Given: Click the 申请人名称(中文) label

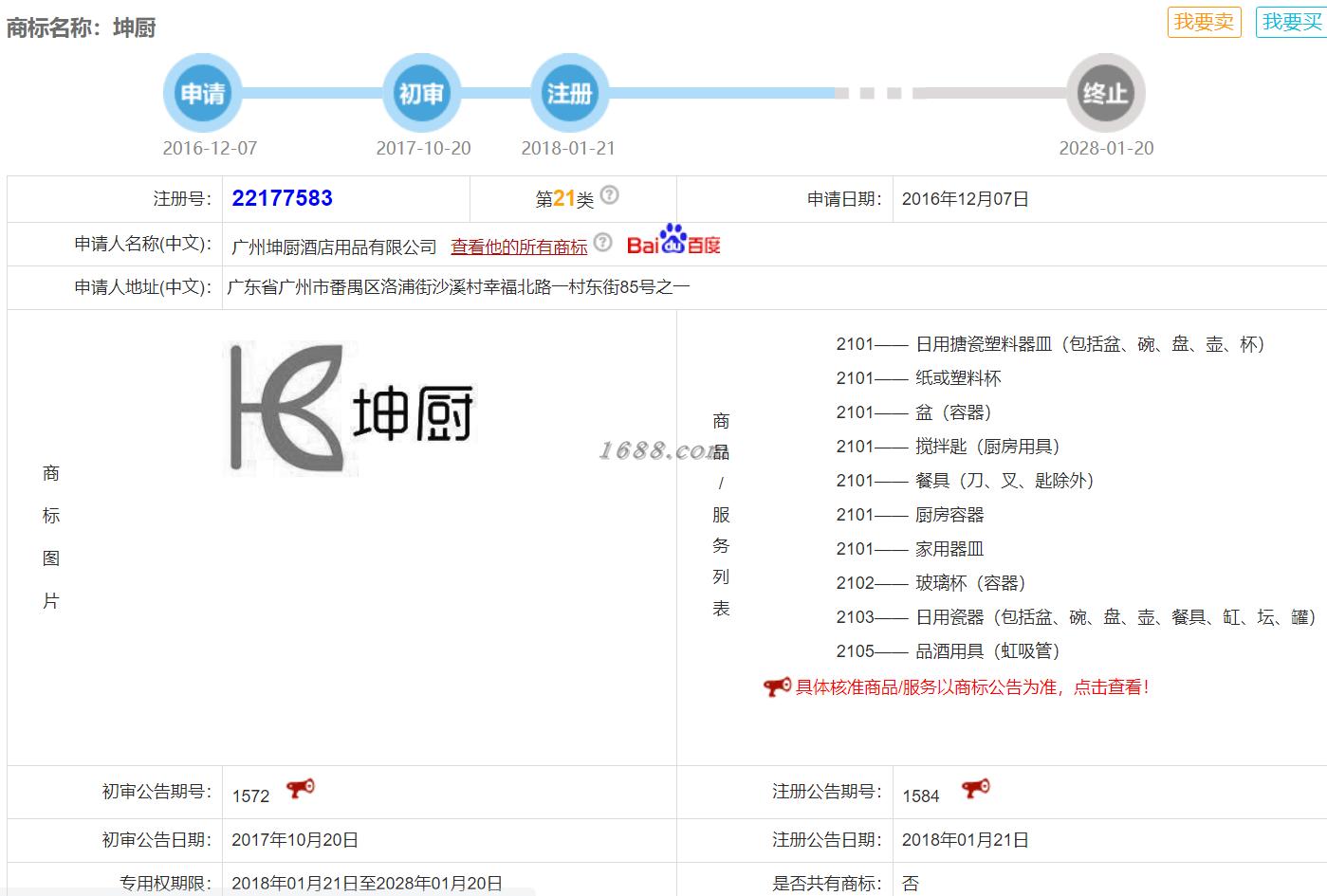Looking at the screenshot, I should pyautogui.click(x=143, y=244).
